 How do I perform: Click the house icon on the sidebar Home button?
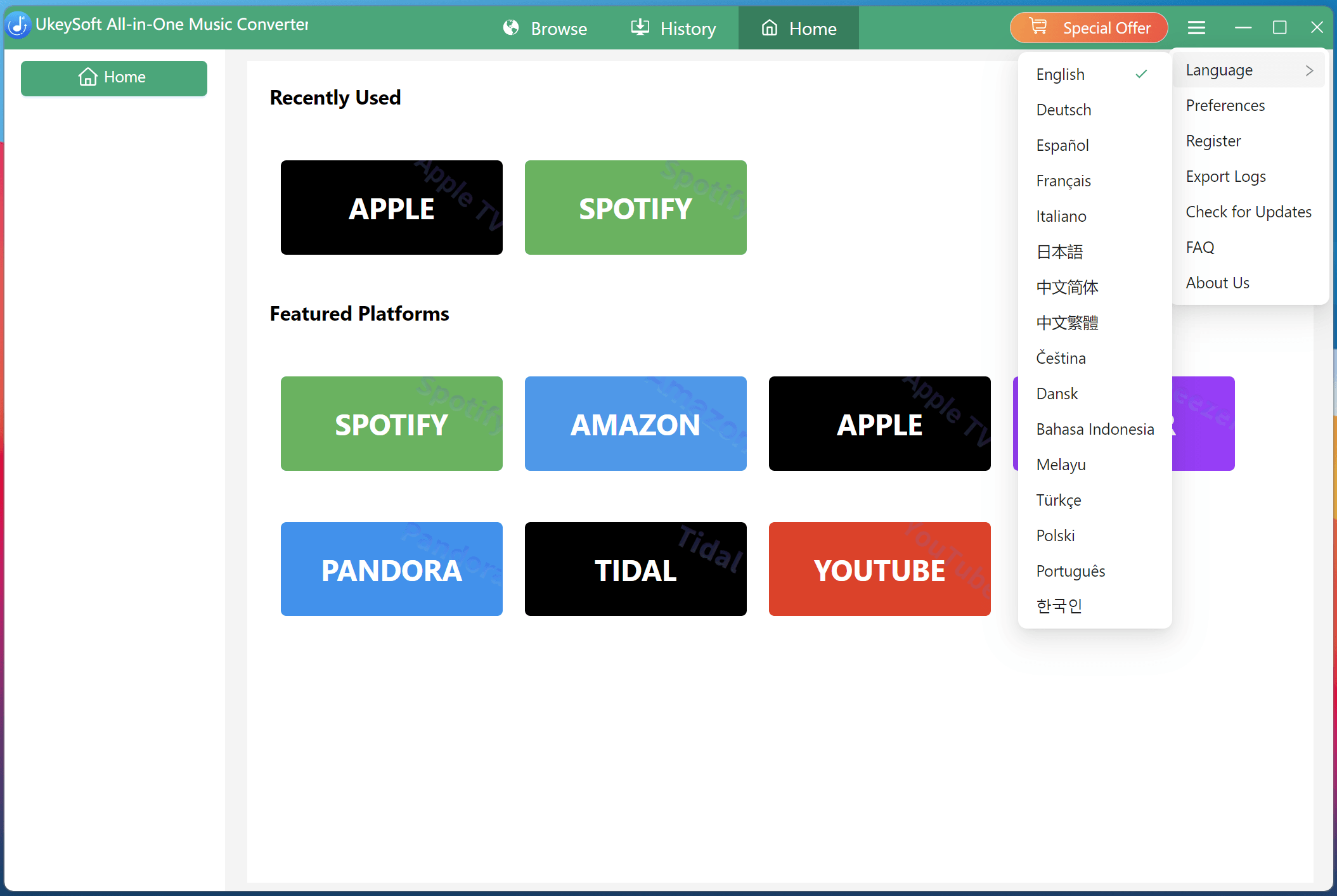[x=88, y=77]
